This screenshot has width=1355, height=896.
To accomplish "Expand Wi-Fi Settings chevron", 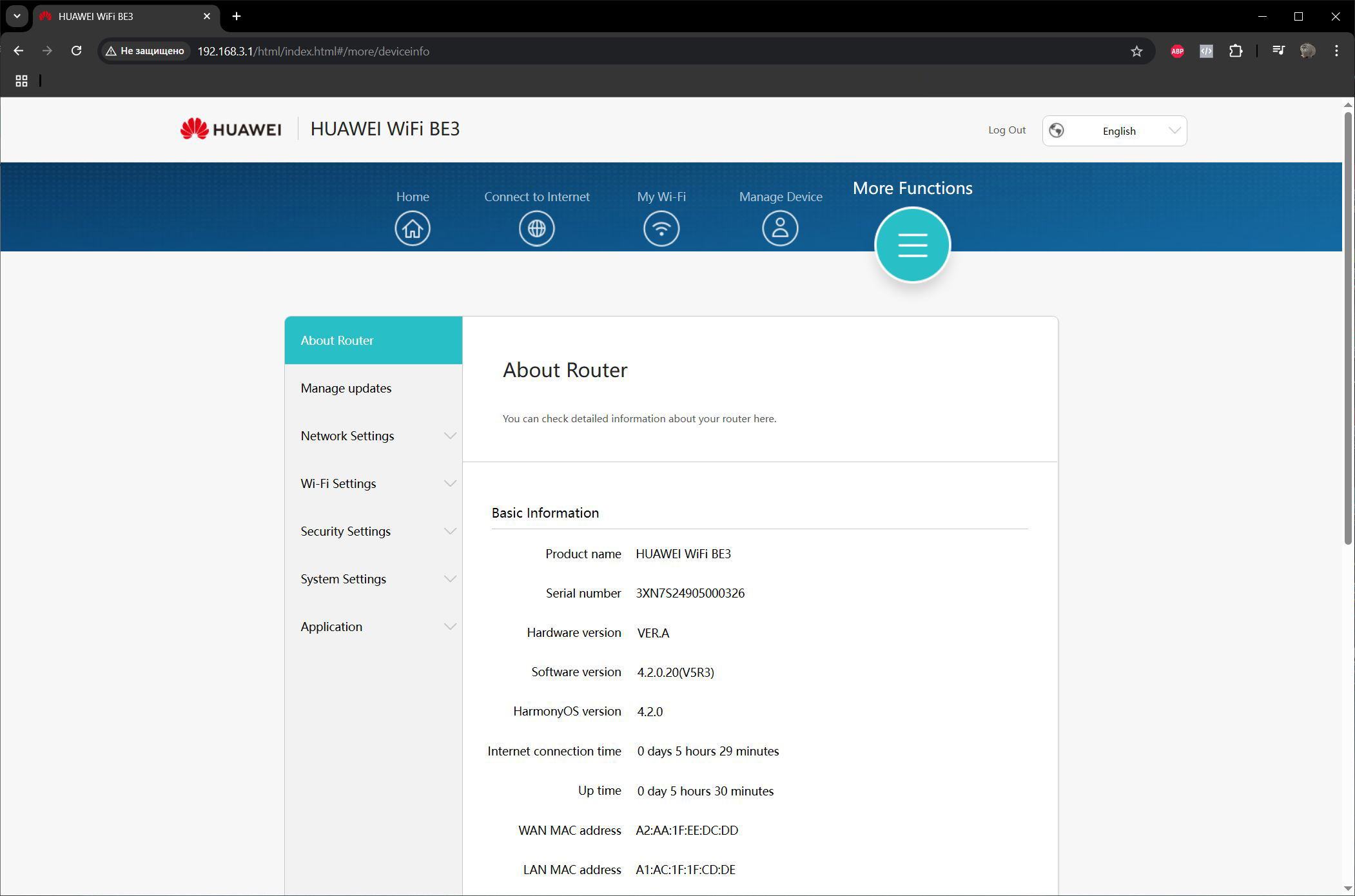I will click(450, 483).
